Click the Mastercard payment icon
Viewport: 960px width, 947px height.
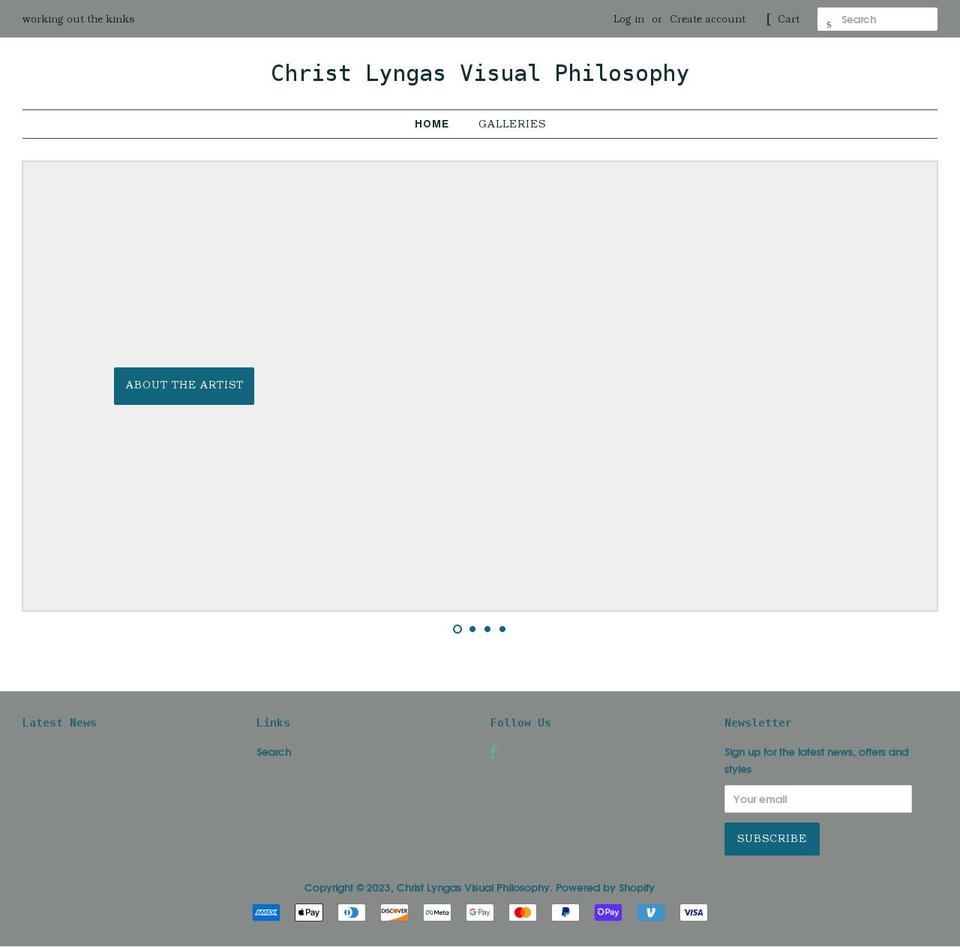coord(522,912)
